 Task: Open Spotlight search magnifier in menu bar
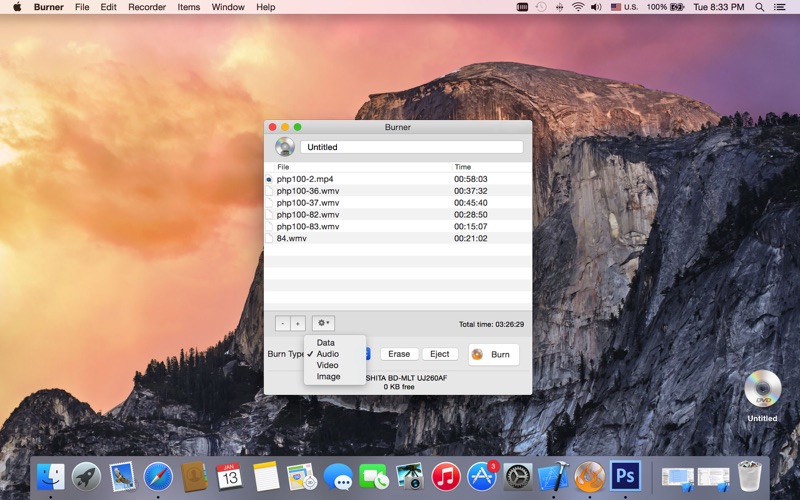[760, 7]
